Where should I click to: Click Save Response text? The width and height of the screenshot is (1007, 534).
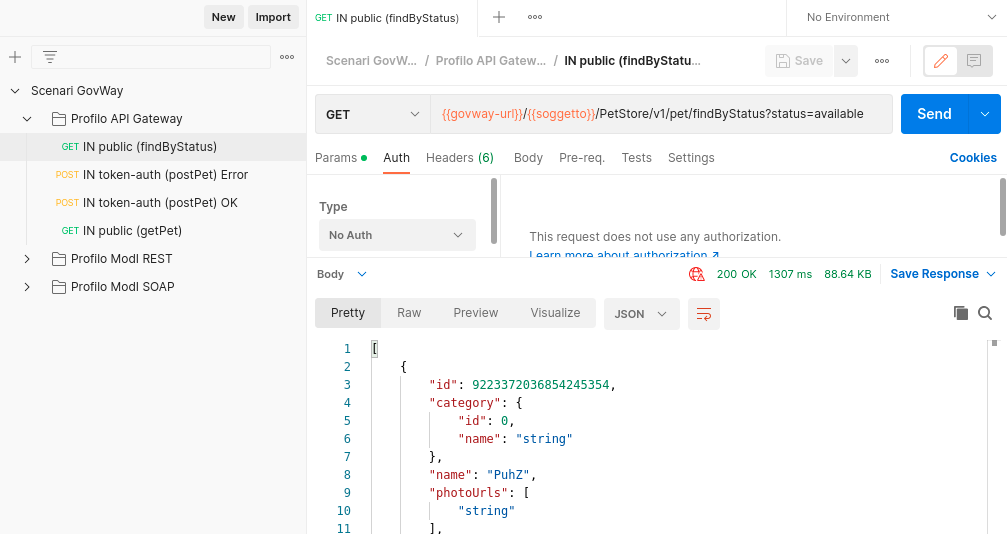coord(934,274)
